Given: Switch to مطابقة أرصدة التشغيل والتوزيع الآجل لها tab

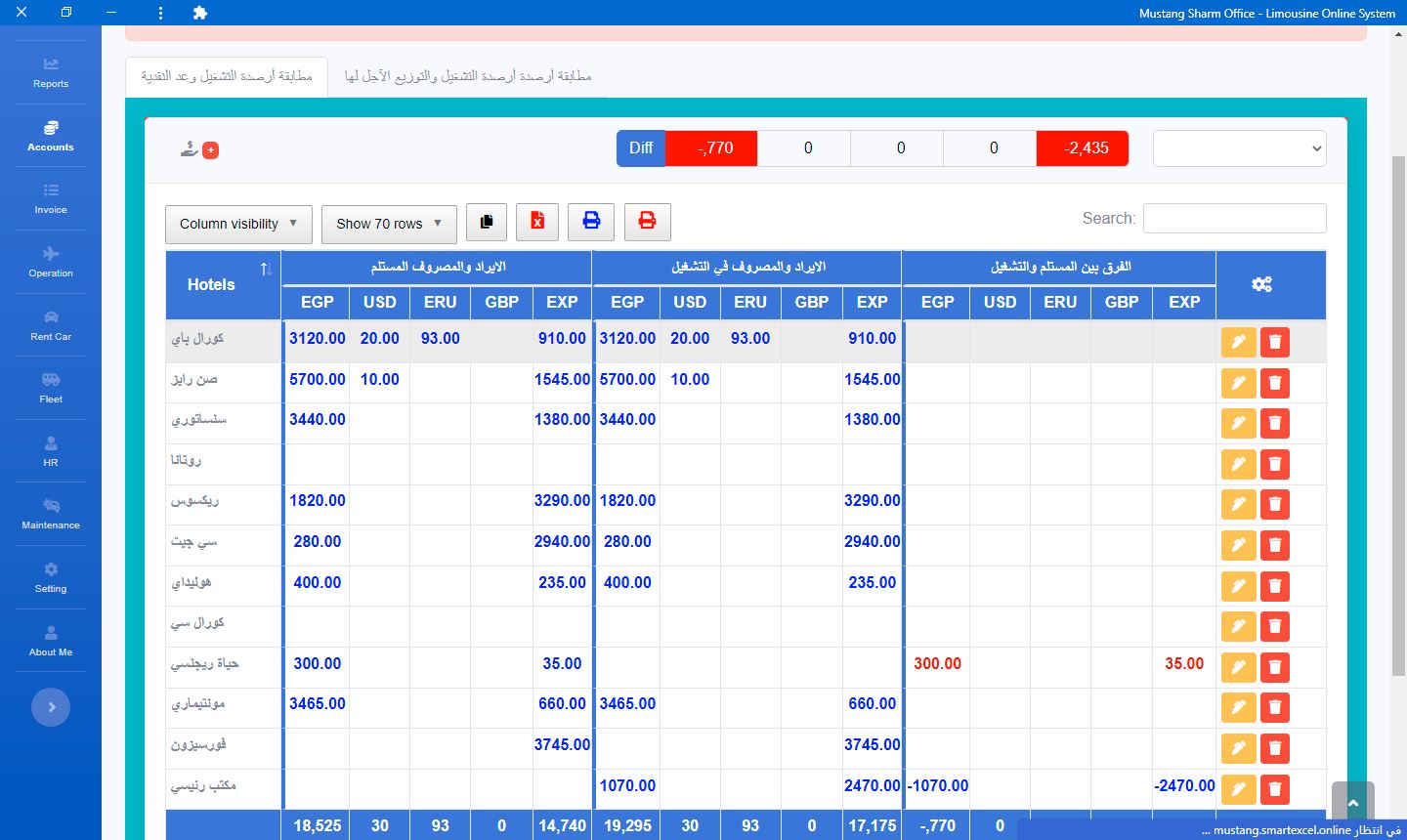Looking at the screenshot, I should pos(467,76).
